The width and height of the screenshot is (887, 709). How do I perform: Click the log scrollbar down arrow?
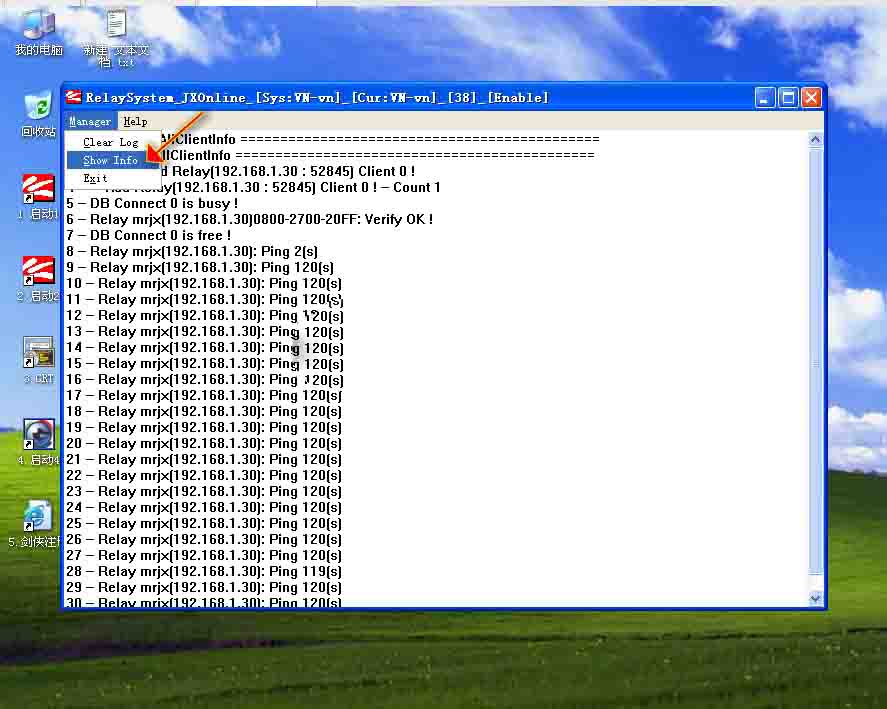point(815,598)
